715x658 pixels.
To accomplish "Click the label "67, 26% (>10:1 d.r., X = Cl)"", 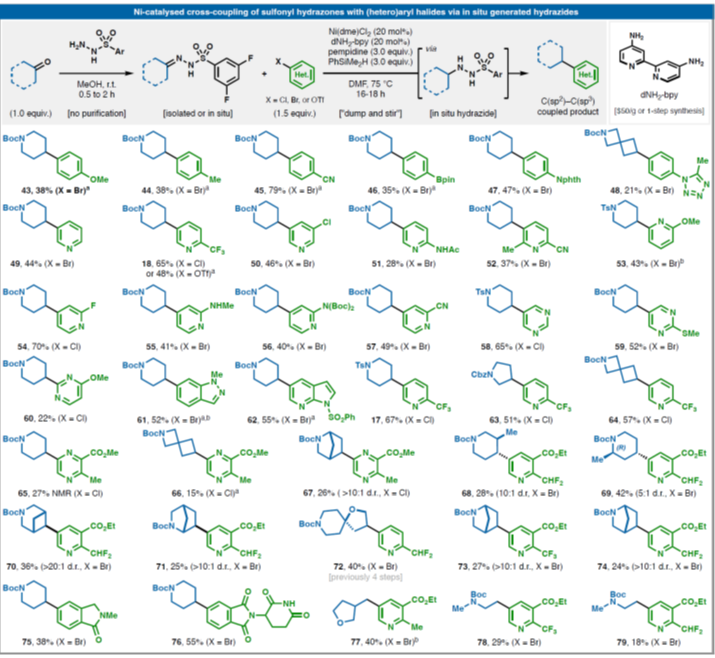I will pyautogui.click(x=357, y=493).
